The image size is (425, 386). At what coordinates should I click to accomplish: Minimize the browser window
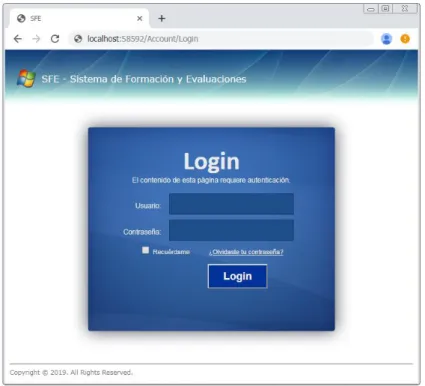click(371, 9)
